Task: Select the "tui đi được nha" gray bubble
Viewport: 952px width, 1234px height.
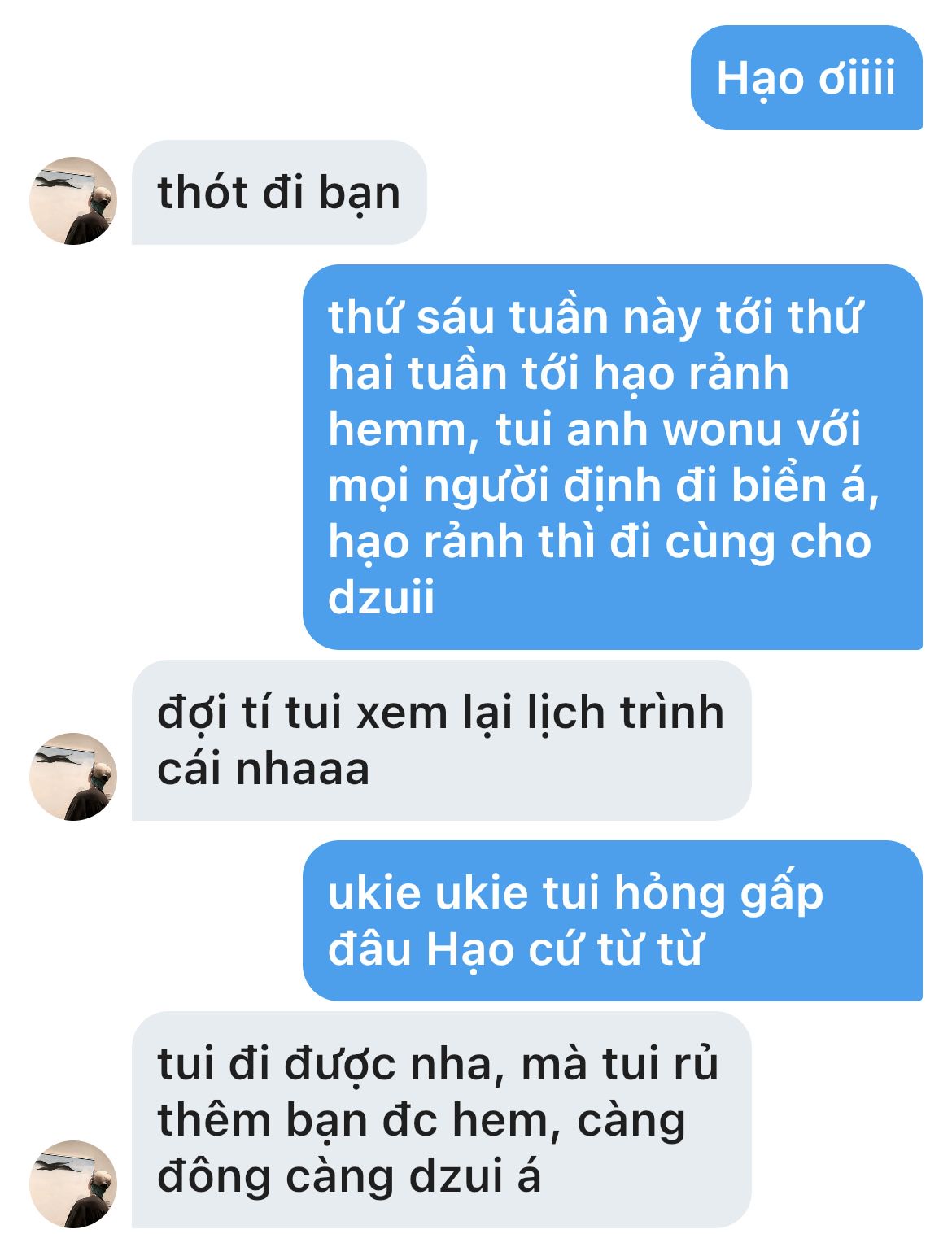Action: coord(441,1120)
